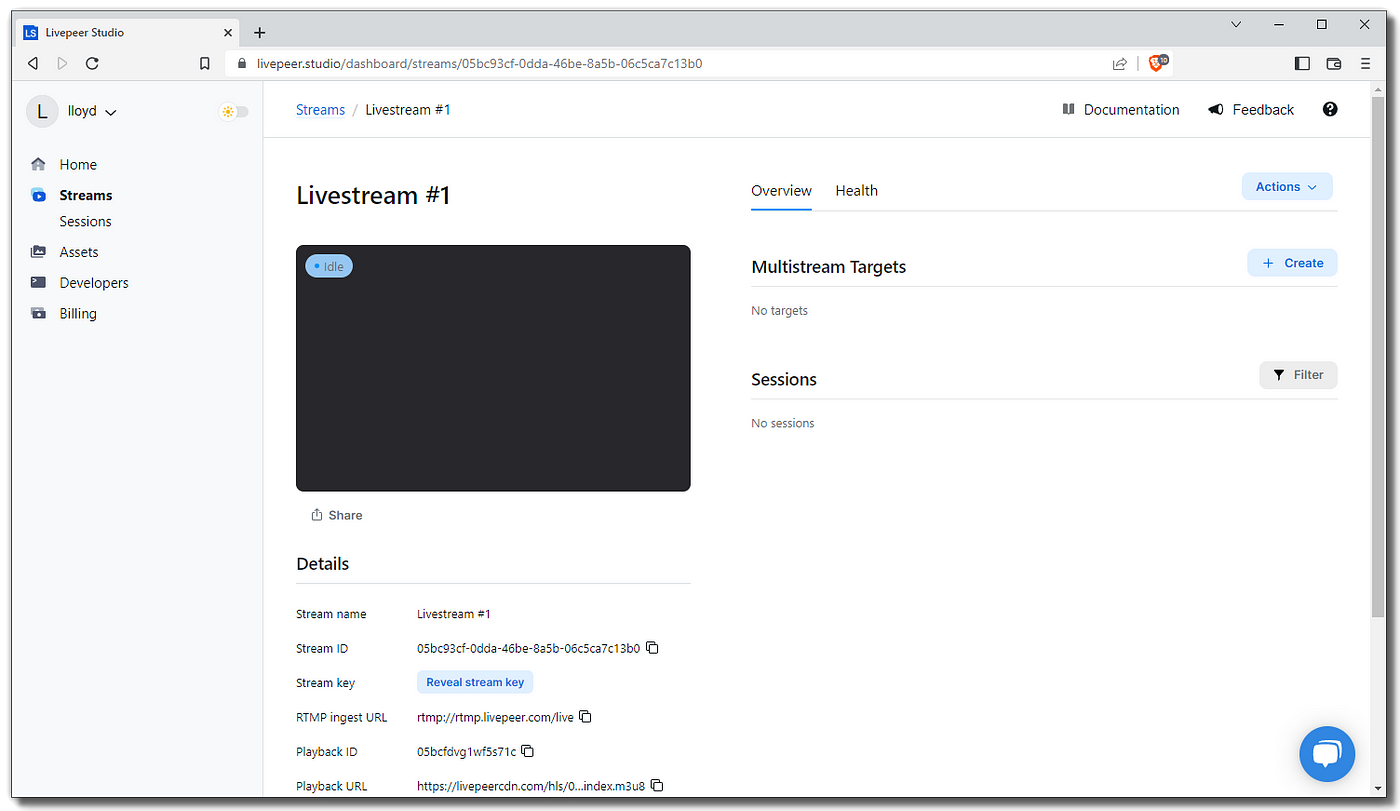Image resolution: width=1400 pixels, height=811 pixels.
Task: Open the Brave wallet icon
Action: (1333, 63)
